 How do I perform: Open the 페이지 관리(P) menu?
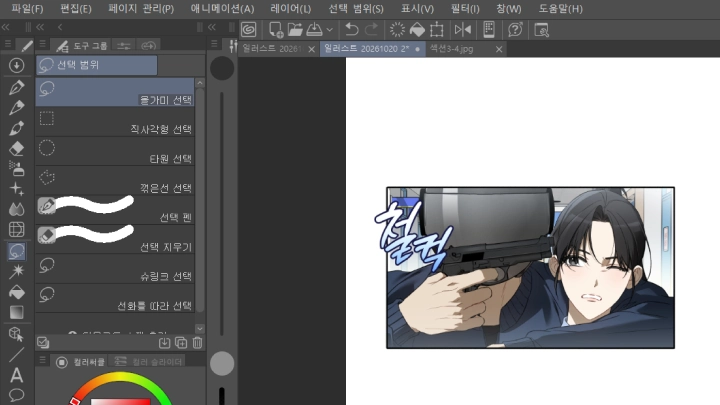click(141, 9)
